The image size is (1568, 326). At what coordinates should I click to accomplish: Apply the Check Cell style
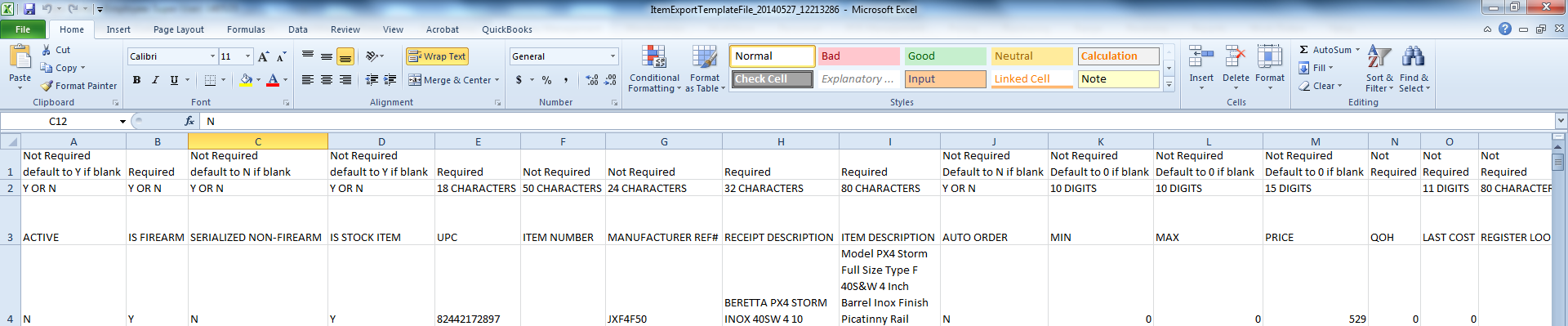click(772, 79)
